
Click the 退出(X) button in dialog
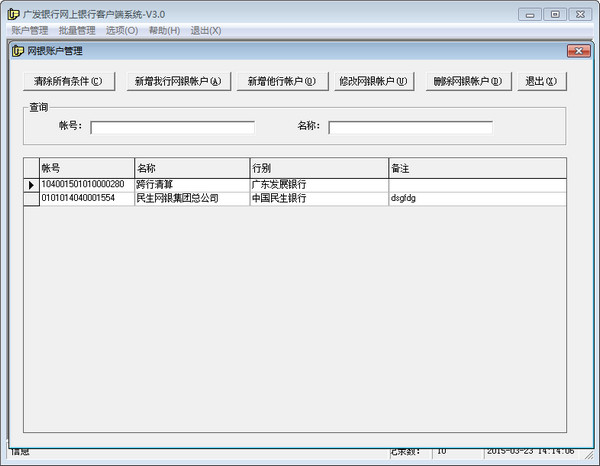(542, 81)
